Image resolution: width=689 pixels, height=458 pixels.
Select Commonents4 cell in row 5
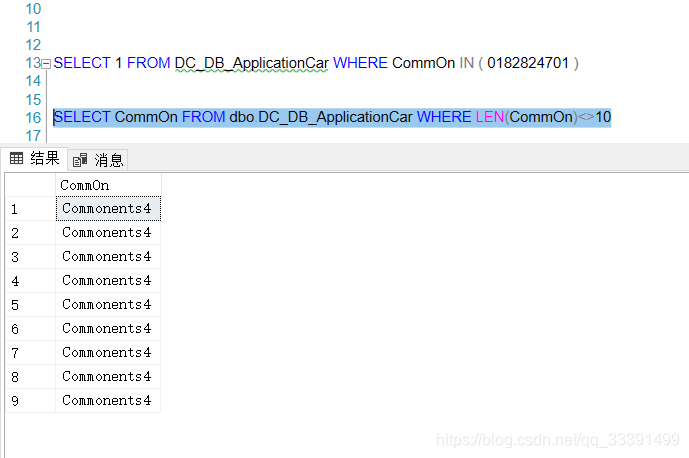[108, 304]
